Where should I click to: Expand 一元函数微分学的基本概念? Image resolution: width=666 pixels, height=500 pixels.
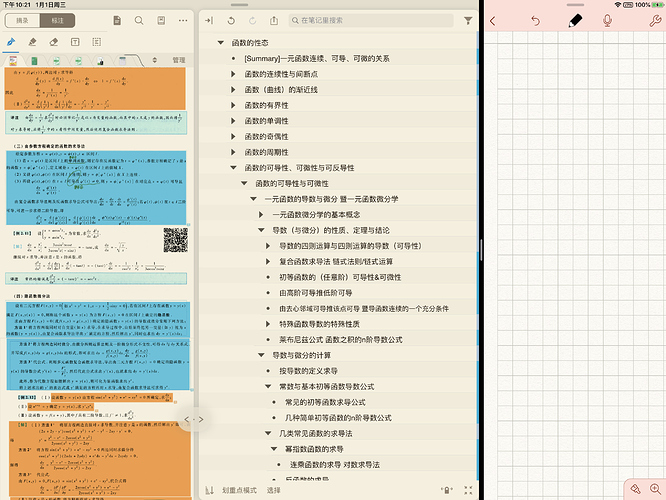point(261,215)
